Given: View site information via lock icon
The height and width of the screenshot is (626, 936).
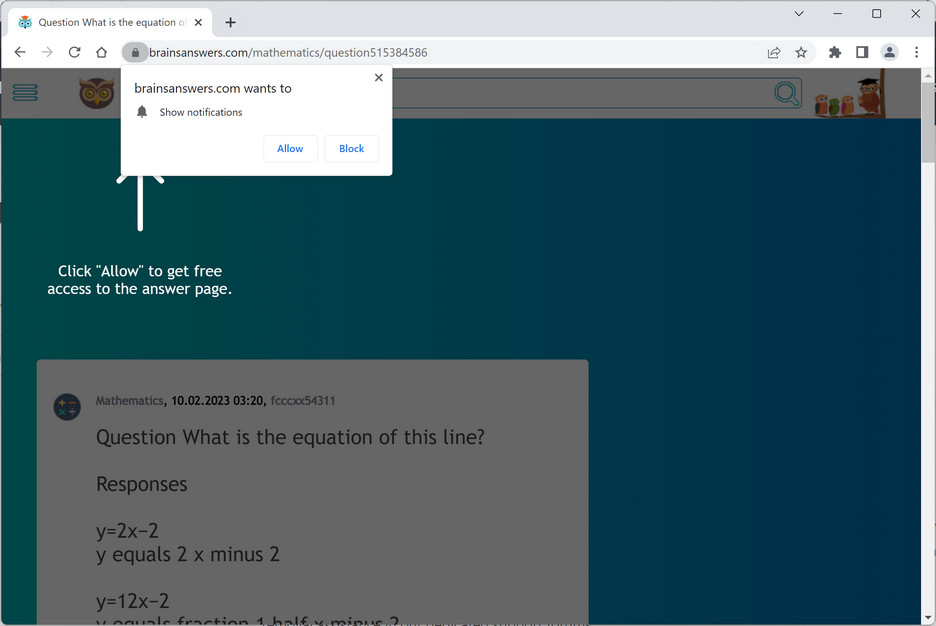Looking at the screenshot, I should [x=136, y=53].
